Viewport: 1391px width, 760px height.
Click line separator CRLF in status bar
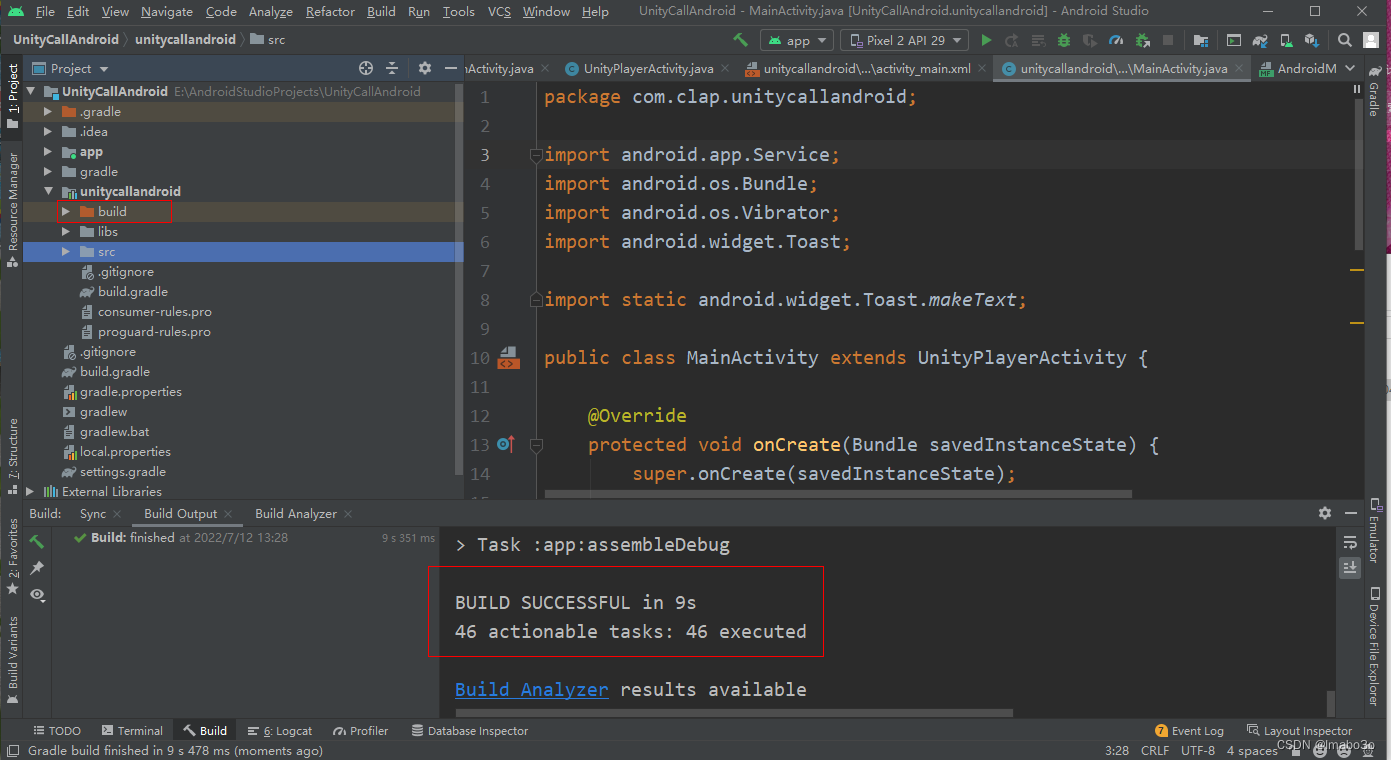1154,750
